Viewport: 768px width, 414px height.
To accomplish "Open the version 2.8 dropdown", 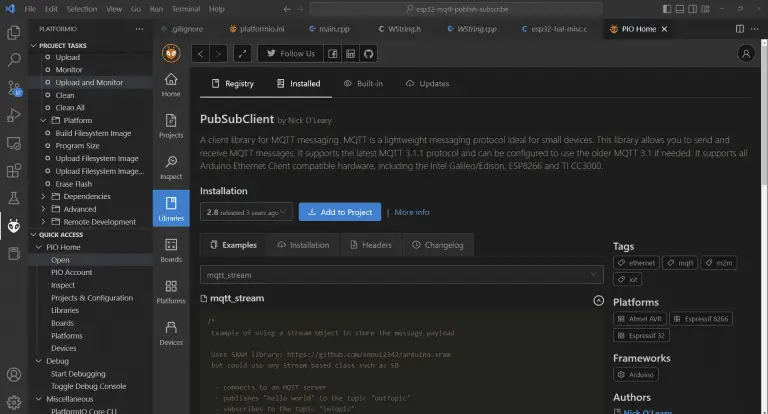I will (x=246, y=212).
